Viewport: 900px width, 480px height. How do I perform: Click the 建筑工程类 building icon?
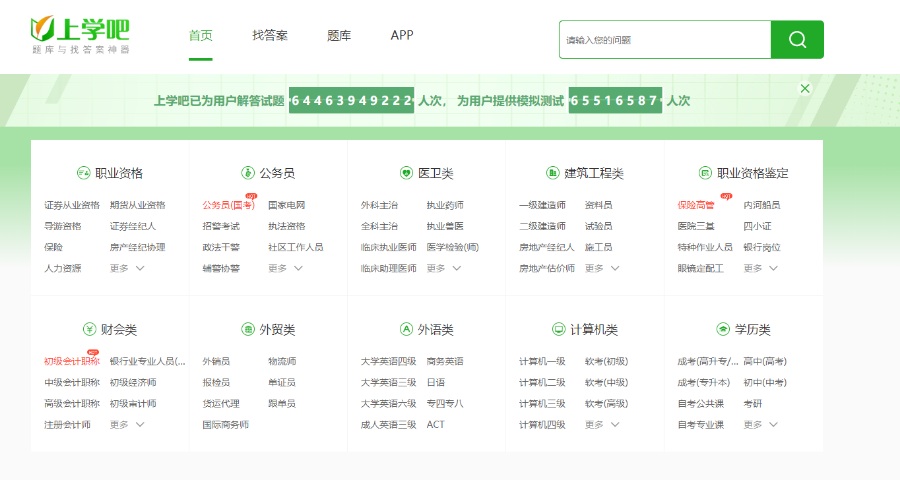pyautogui.click(x=552, y=173)
